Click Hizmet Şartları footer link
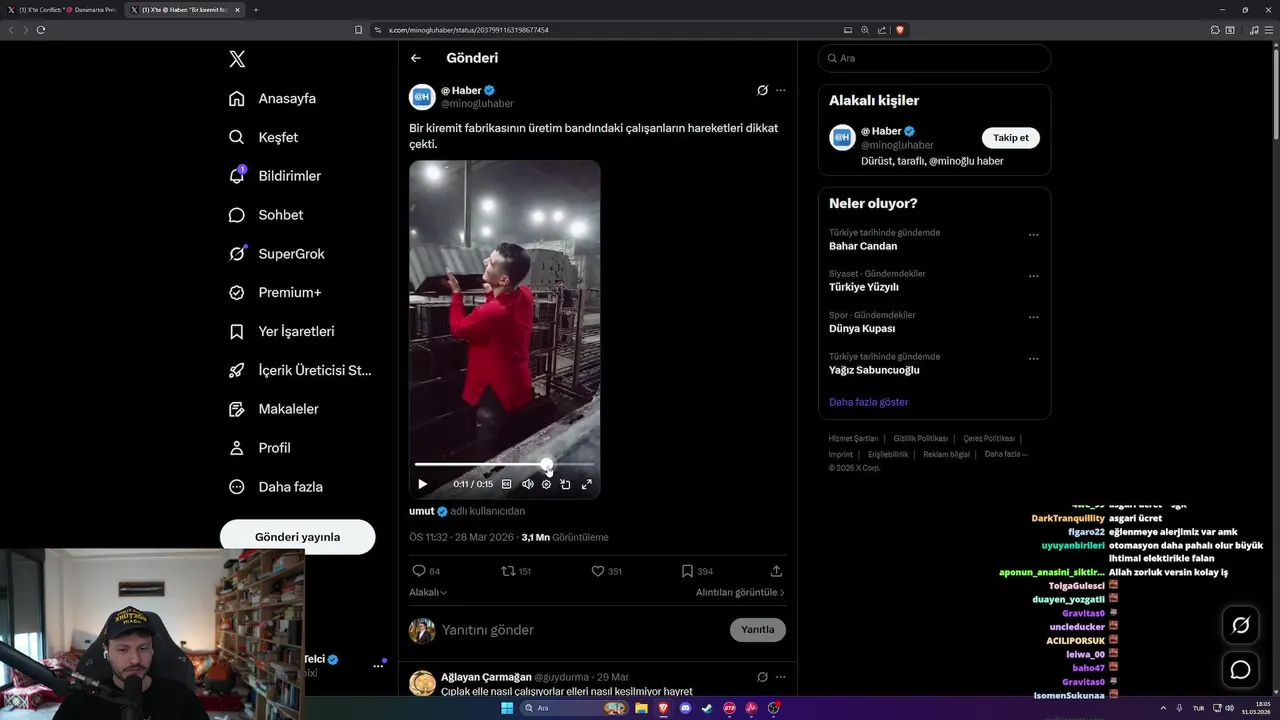 (853, 439)
